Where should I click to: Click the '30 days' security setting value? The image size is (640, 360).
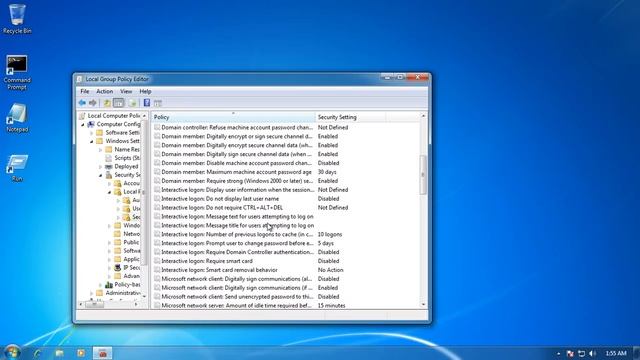(327, 172)
